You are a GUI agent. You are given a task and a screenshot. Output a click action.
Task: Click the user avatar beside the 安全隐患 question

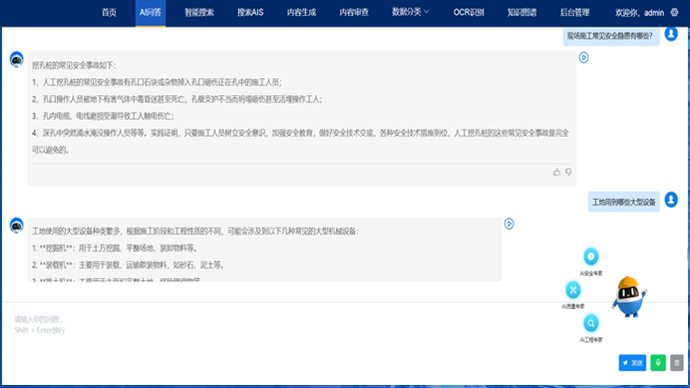(x=671, y=34)
